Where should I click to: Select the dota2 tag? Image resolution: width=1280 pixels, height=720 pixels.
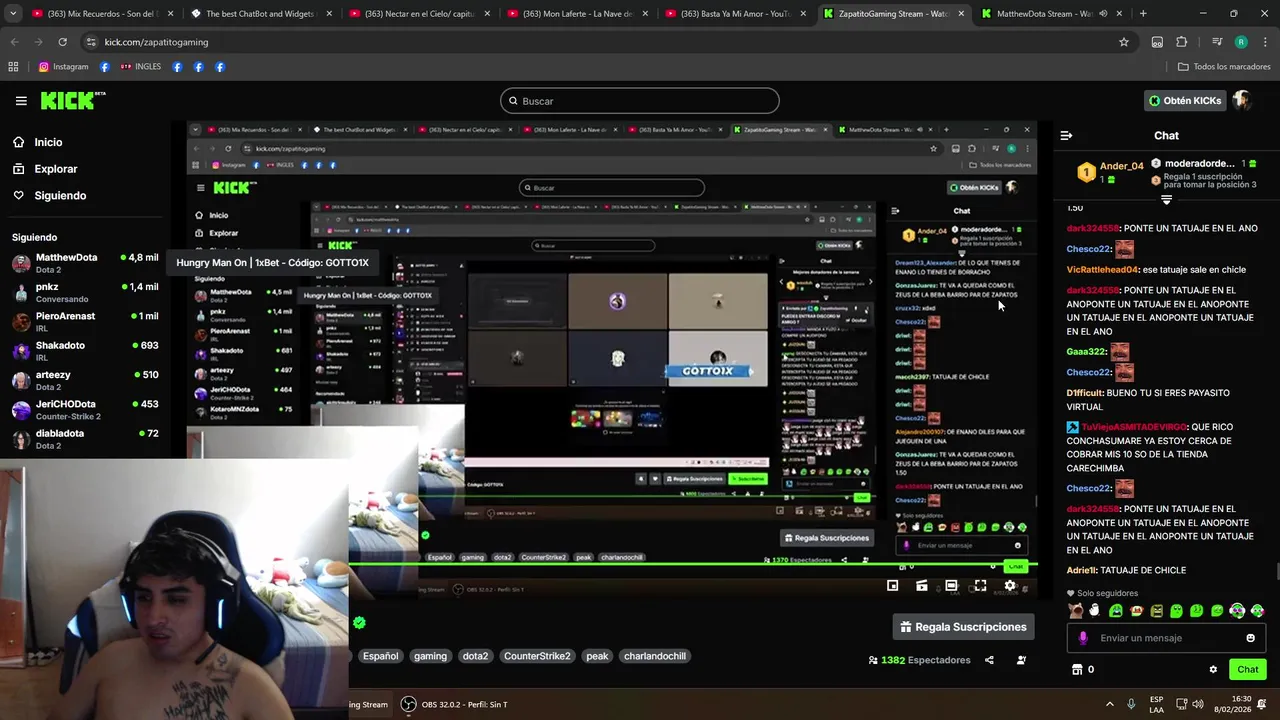475,656
